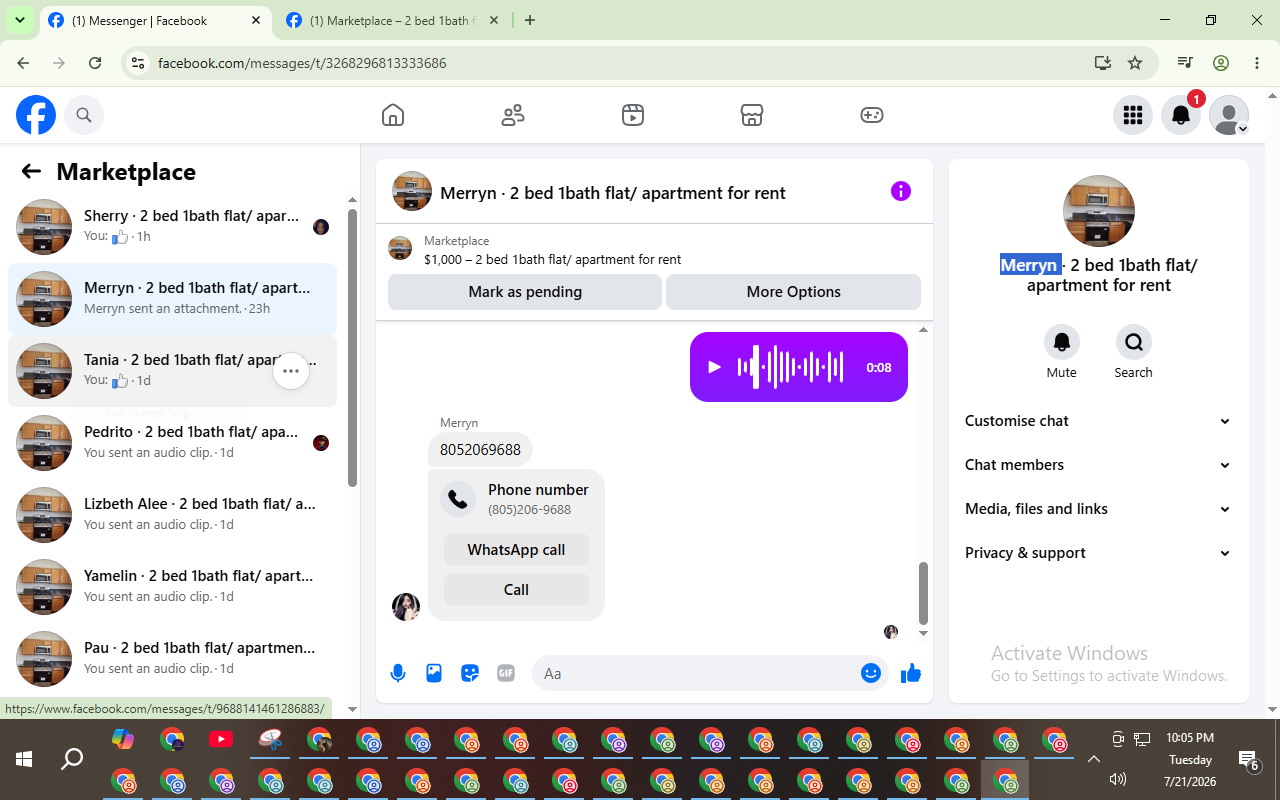Open Windows Start menu

coord(24,759)
